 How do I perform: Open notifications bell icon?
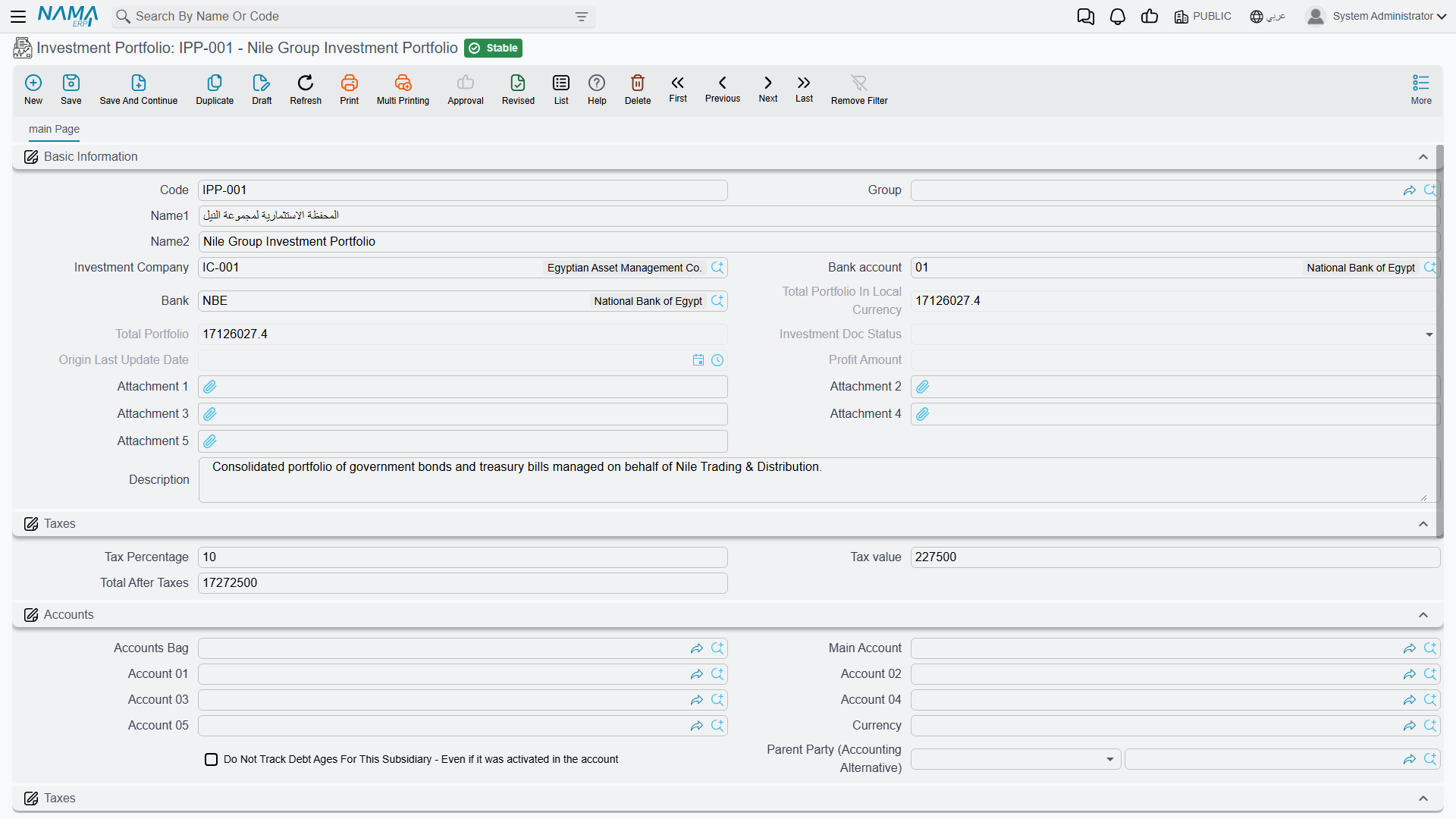pos(1118,17)
